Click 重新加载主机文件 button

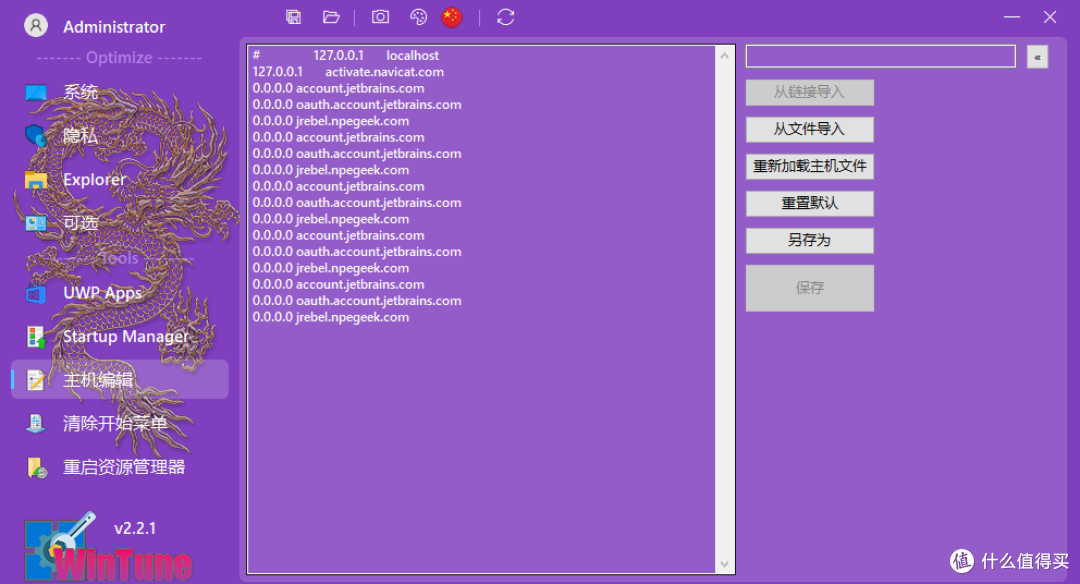click(809, 167)
